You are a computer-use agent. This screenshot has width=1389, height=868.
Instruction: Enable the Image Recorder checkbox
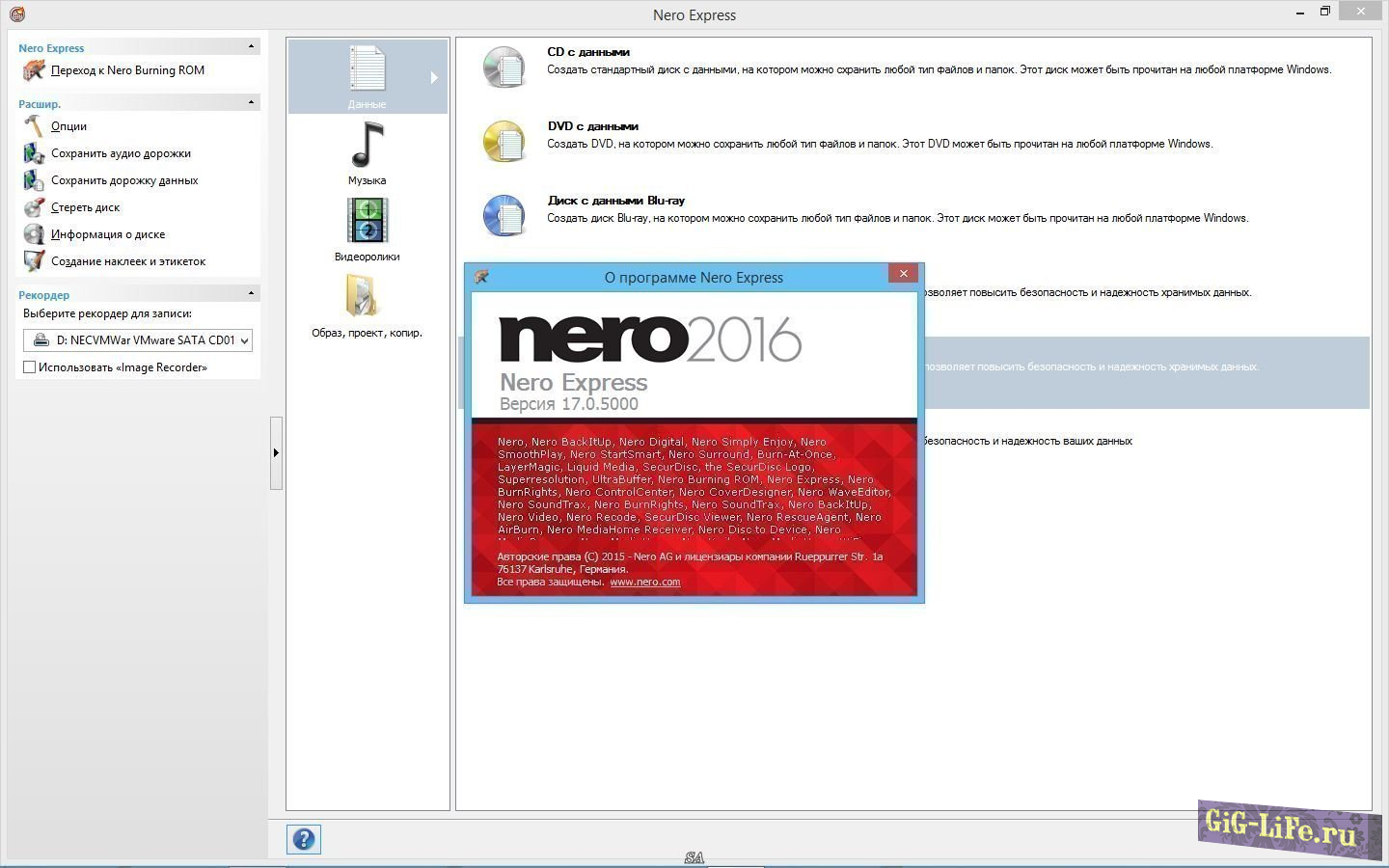pos(30,367)
